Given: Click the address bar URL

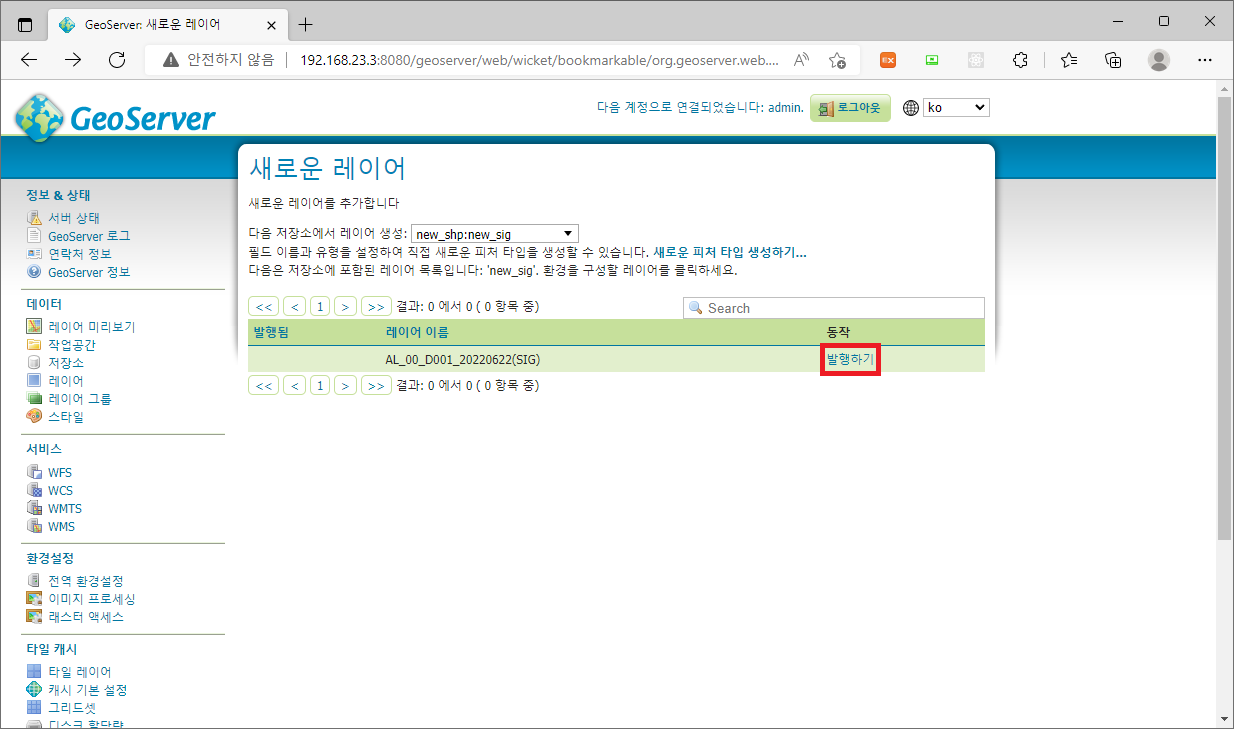Looking at the screenshot, I should 540,60.
